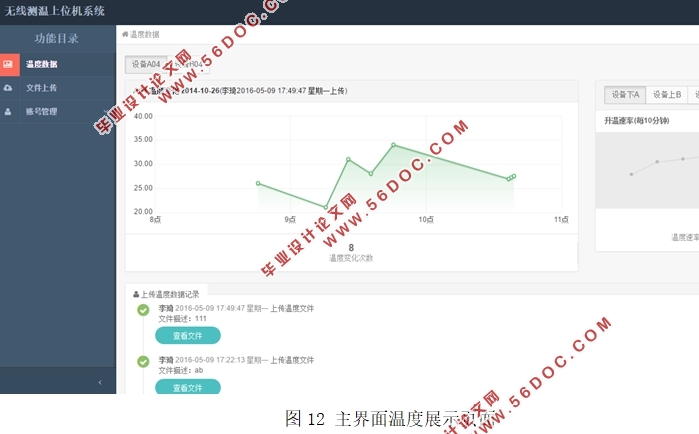This screenshot has height=434, width=699.
Task: Click the user icon beside 上传温度数据记录
Action: (136, 294)
